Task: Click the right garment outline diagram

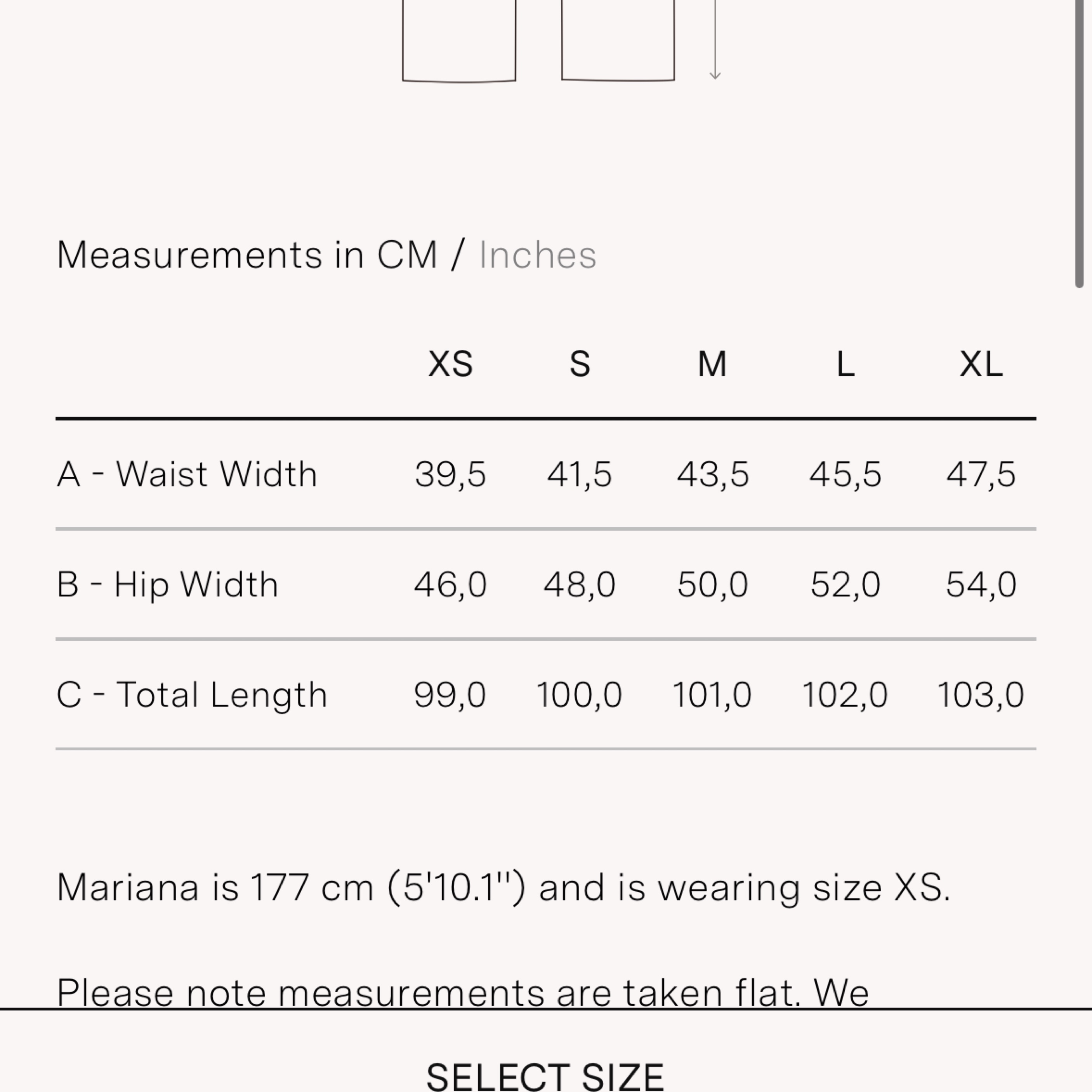Action: click(x=618, y=40)
